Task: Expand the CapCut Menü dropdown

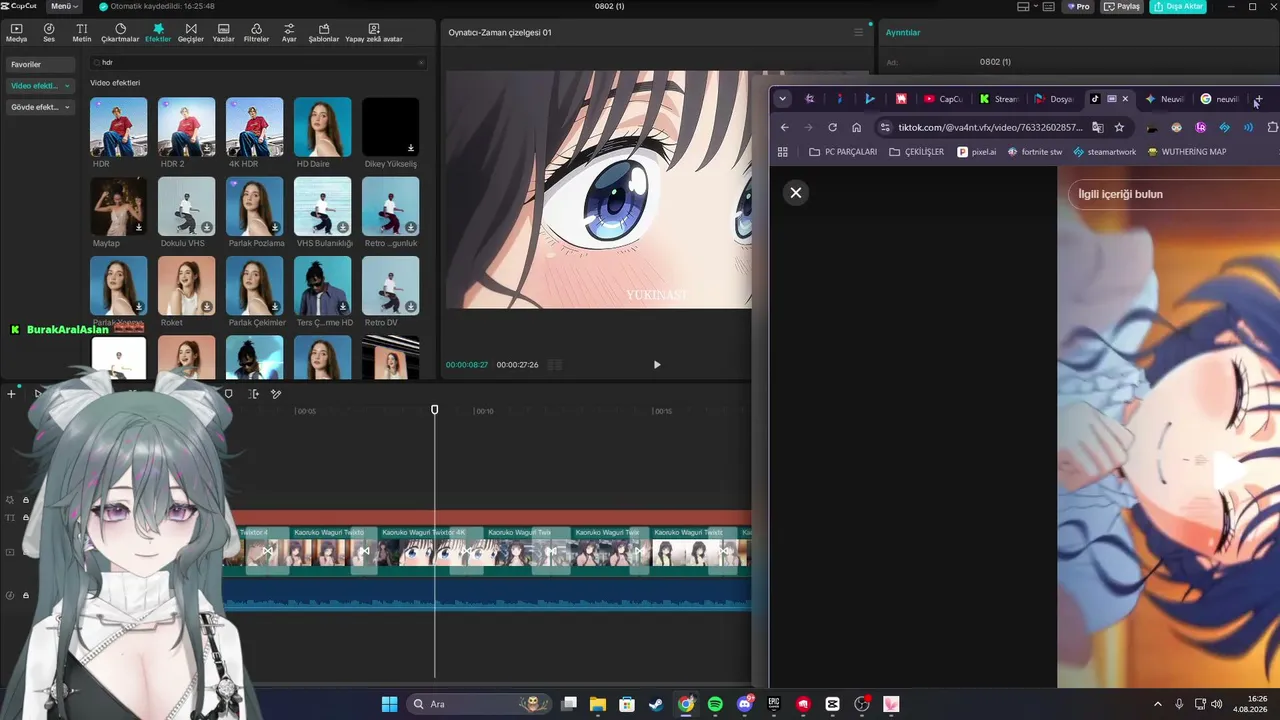Action: pyautogui.click(x=64, y=6)
